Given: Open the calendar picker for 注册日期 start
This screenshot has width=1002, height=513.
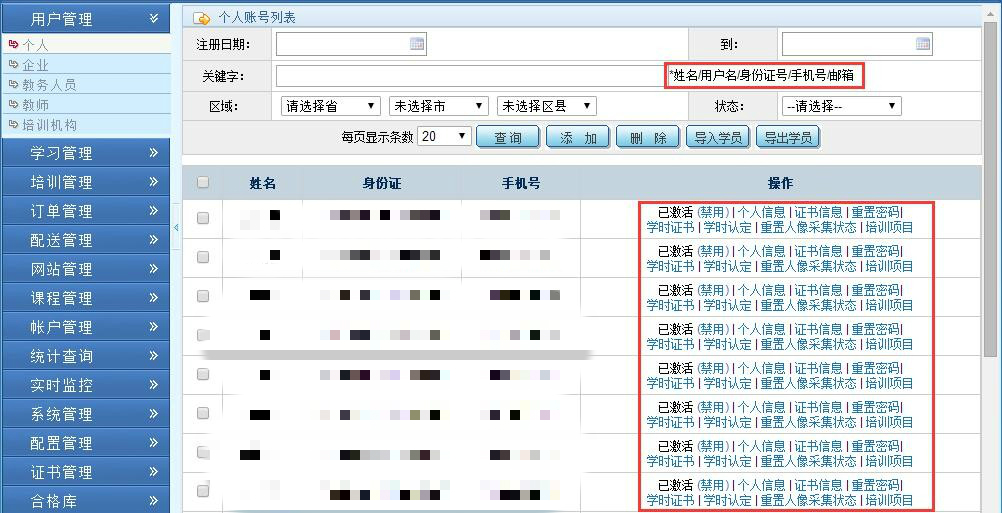Looking at the screenshot, I should click(x=417, y=44).
